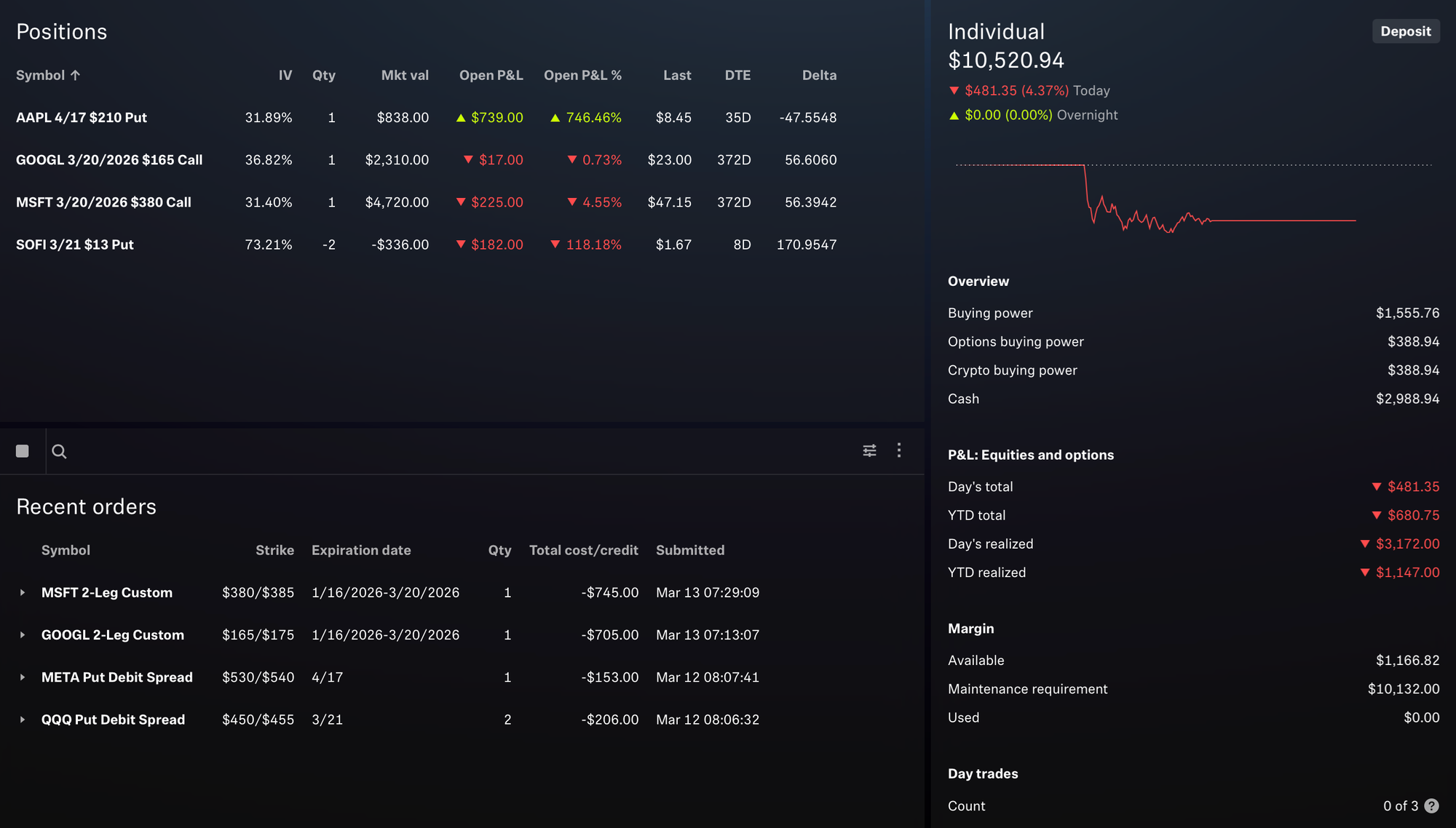Viewport: 1456px width, 828px height.
Task: Click the Cash value $2,988.94
Action: pos(1407,399)
